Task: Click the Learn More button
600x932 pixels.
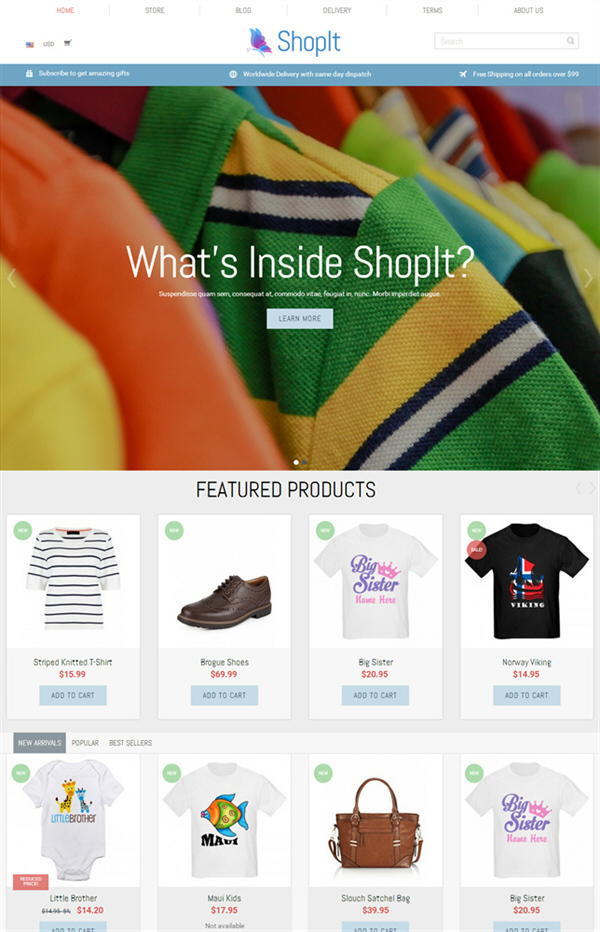Action: pyautogui.click(x=300, y=319)
